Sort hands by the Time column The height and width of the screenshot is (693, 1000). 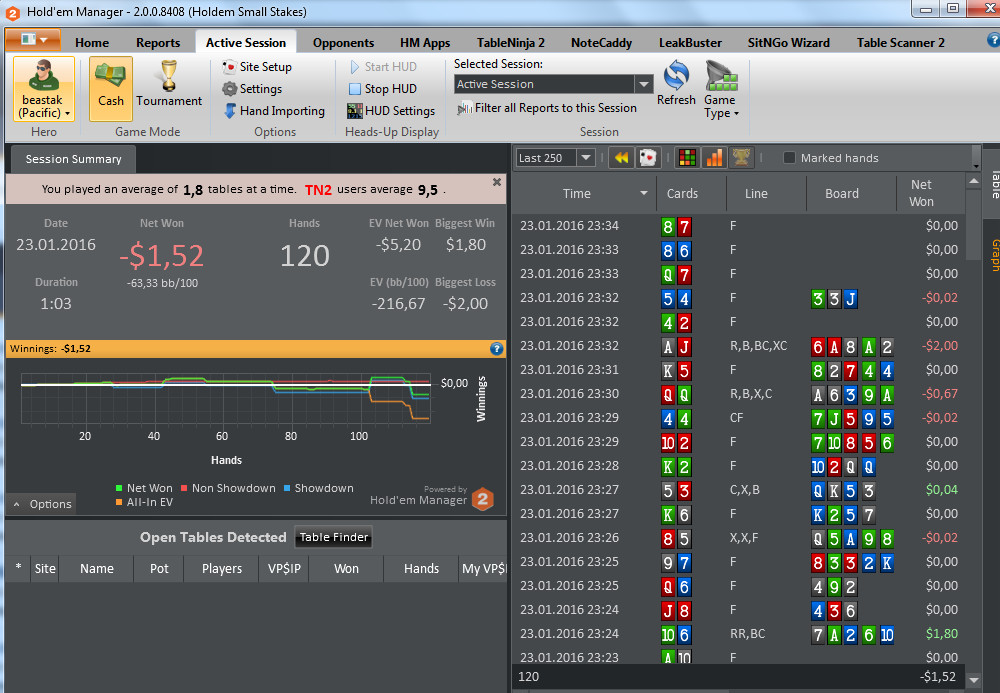[x=577, y=194]
